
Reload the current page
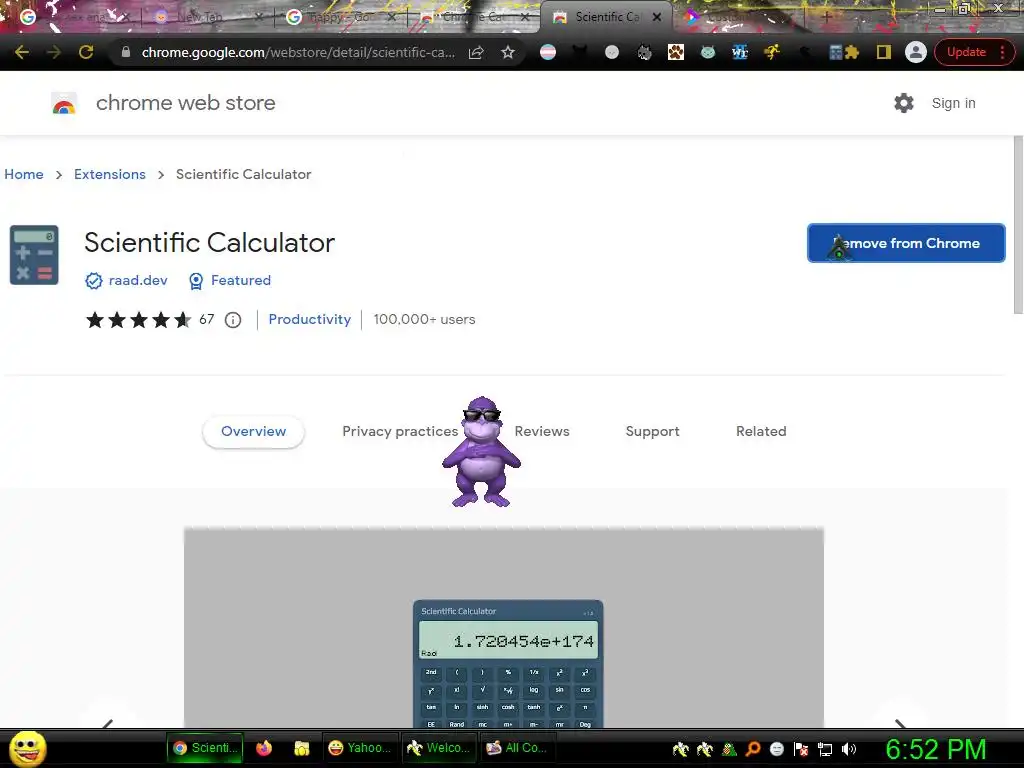tap(86, 52)
